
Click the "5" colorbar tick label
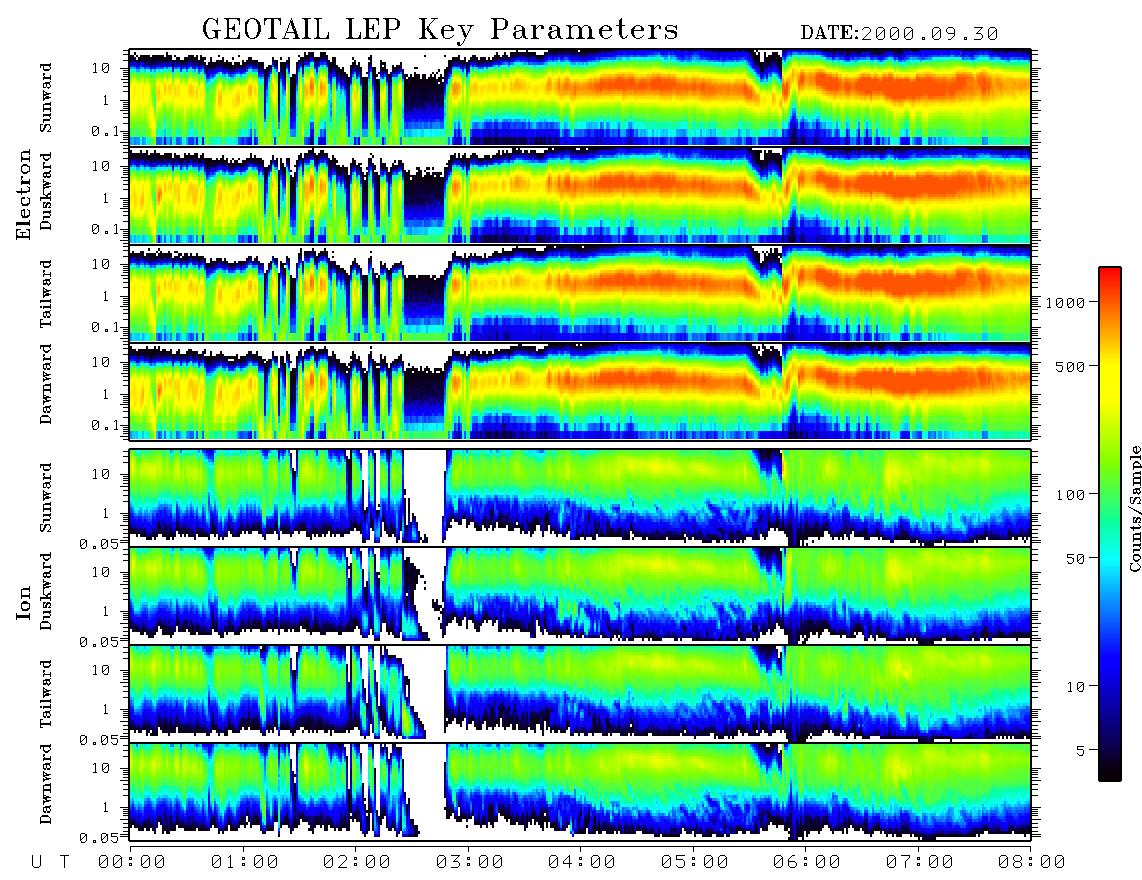tap(1081, 750)
